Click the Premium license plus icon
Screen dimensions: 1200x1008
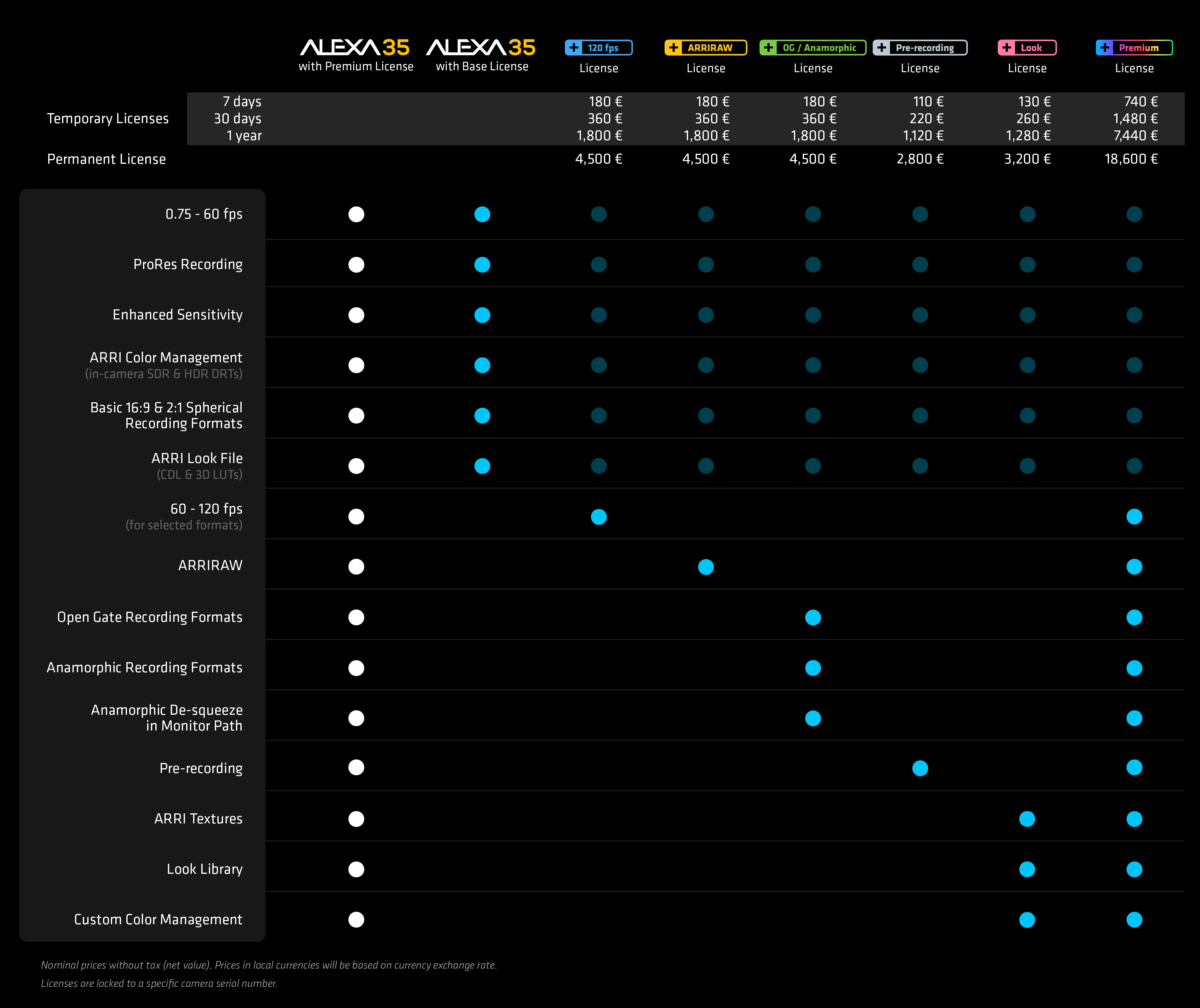(x=1105, y=48)
